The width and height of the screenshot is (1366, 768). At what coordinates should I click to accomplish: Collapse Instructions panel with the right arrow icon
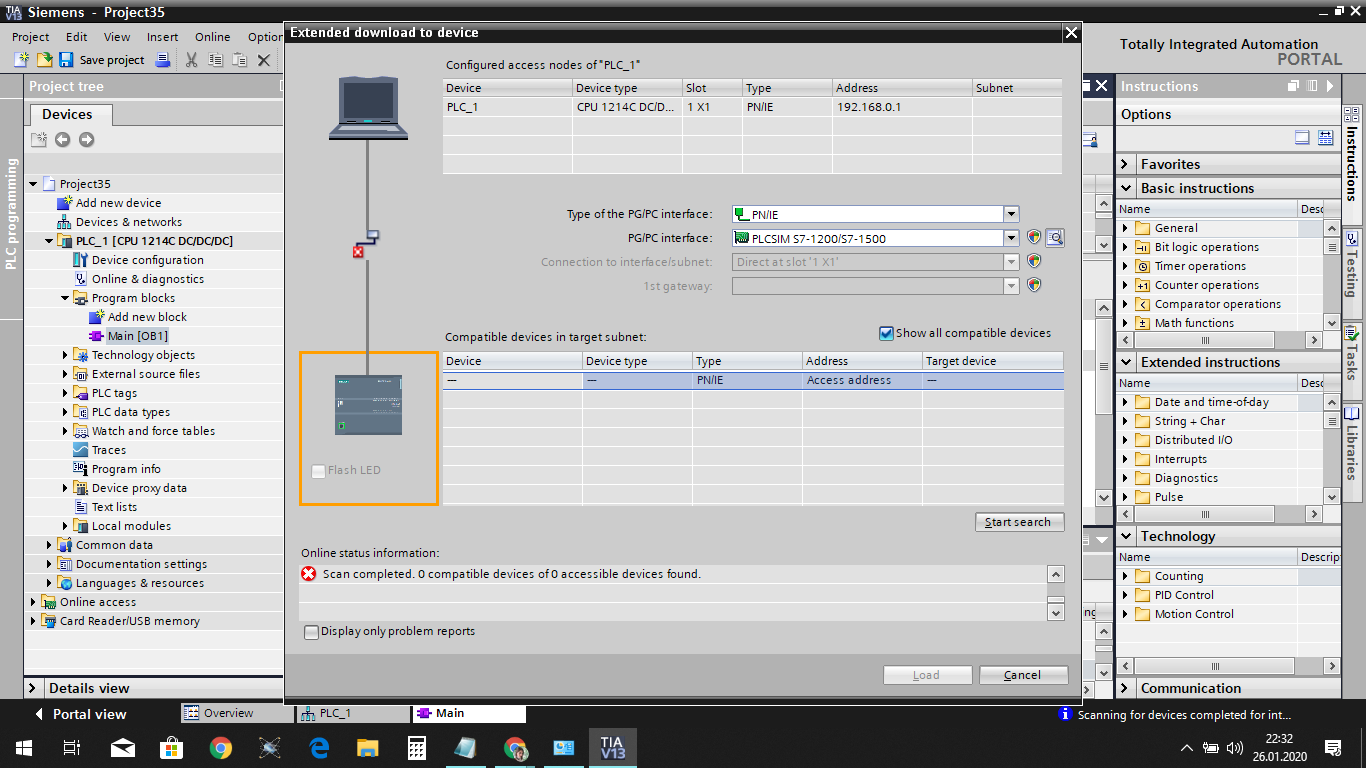pos(1330,86)
